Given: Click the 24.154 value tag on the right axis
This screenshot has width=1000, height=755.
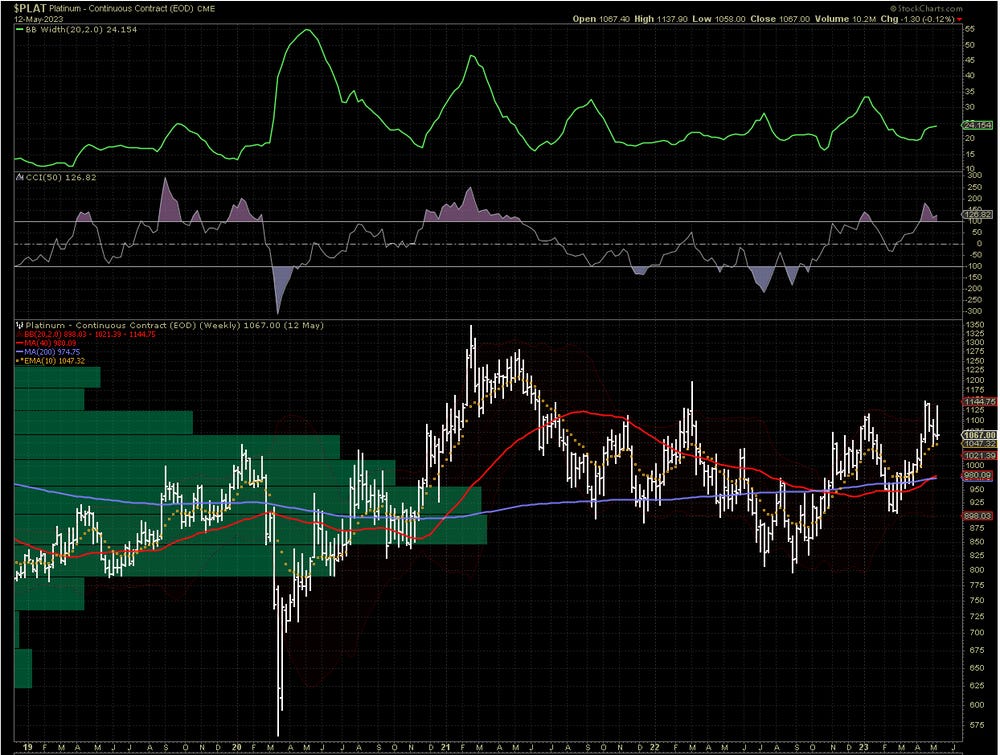Looking at the screenshot, I should 978,125.
